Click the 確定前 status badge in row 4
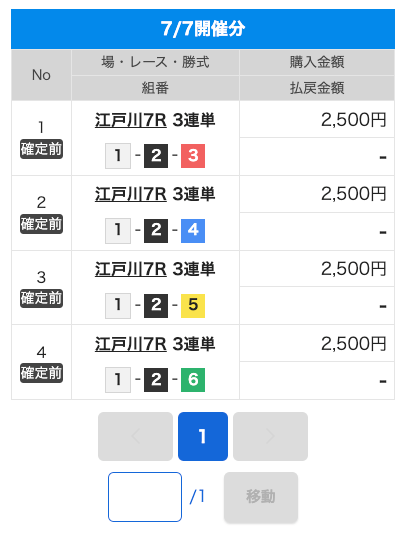 (41, 373)
